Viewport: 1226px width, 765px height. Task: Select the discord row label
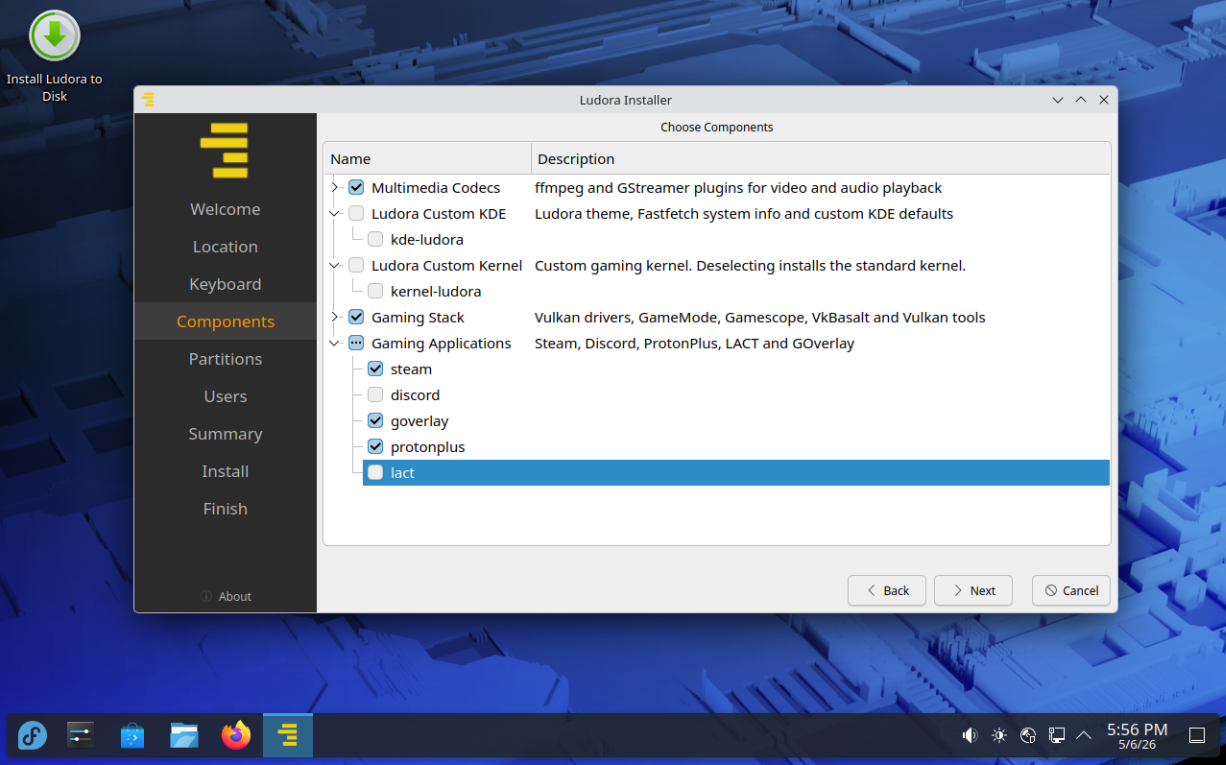415,395
